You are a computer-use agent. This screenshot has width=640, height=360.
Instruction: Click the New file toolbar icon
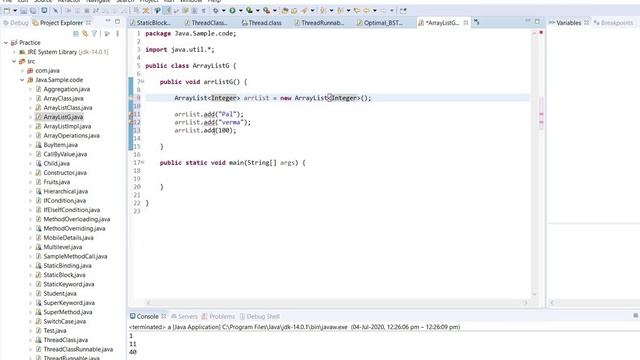click(x=7, y=11)
